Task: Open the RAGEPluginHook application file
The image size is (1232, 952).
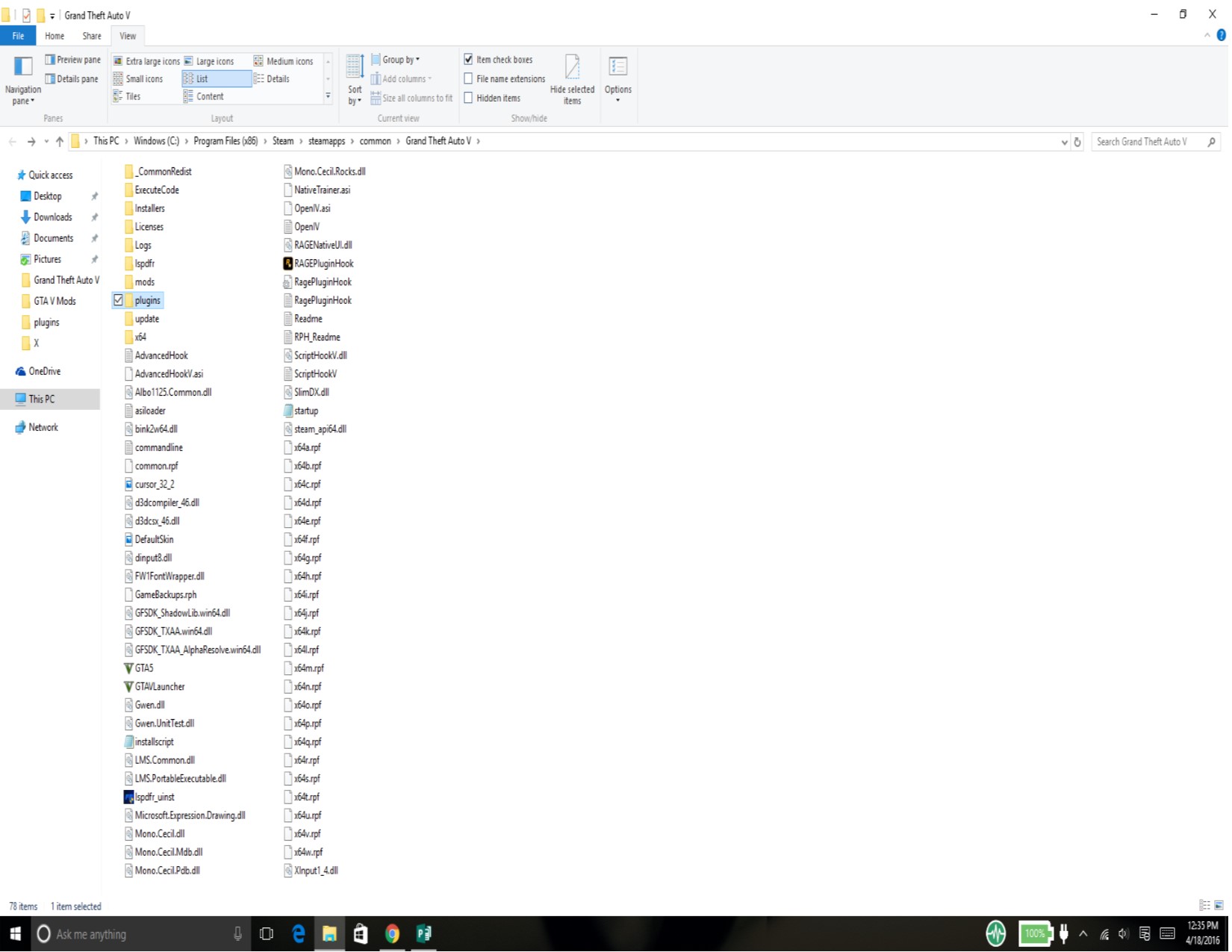Action: [323, 264]
